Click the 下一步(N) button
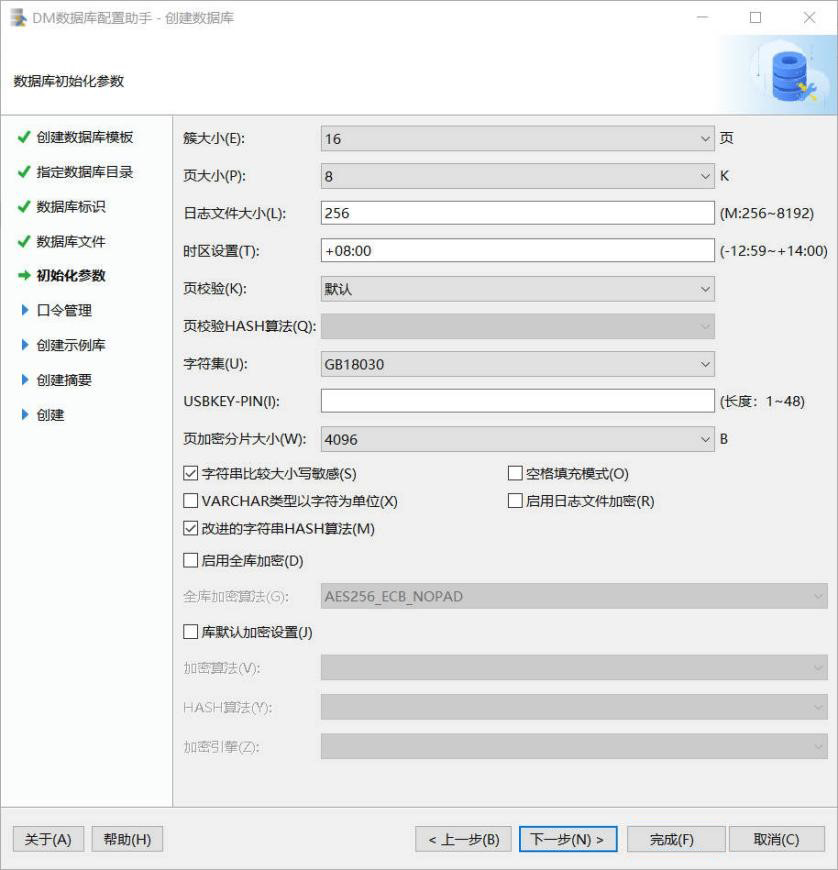 [567, 839]
